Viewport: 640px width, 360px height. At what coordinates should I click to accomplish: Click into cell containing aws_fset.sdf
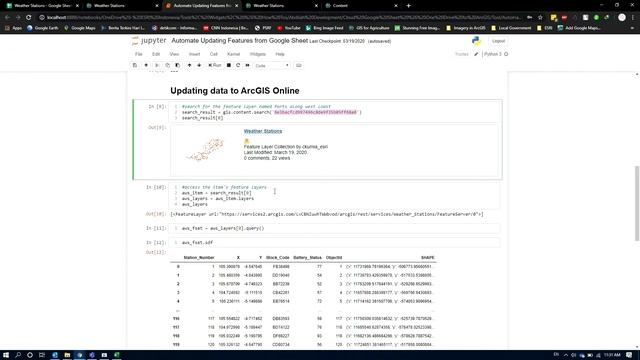[x=335, y=242]
